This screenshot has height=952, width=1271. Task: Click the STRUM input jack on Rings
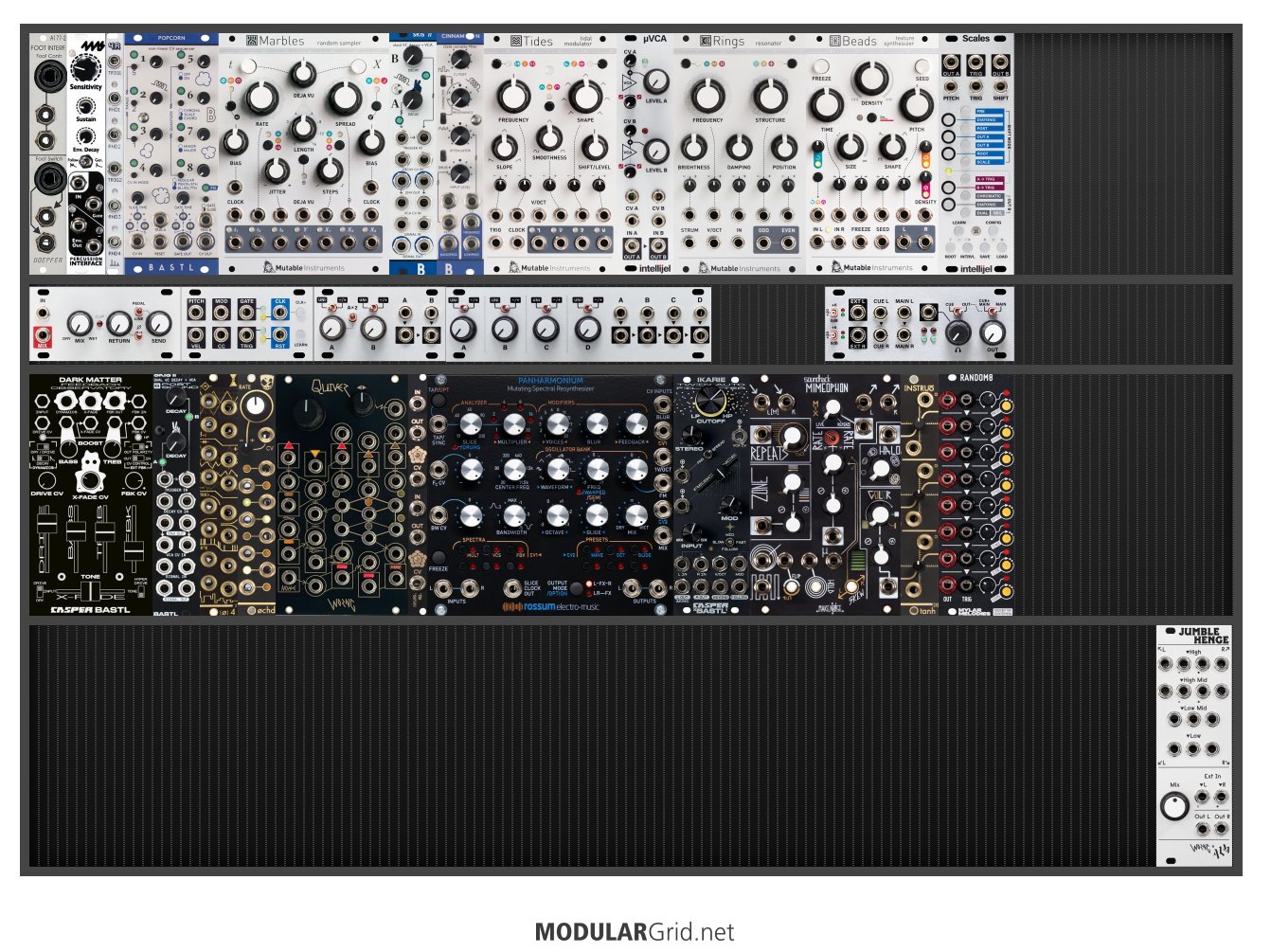point(689,243)
